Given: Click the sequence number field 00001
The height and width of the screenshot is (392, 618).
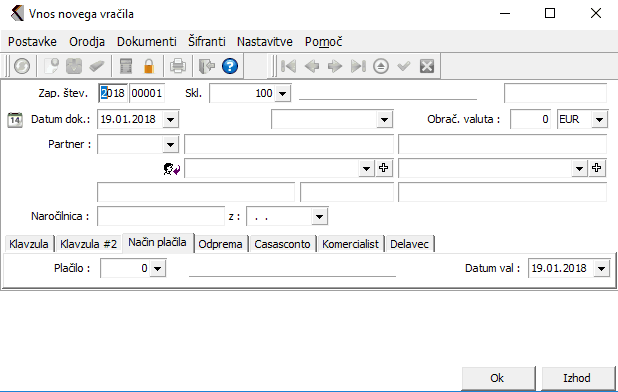Looking at the screenshot, I should click(147, 94).
